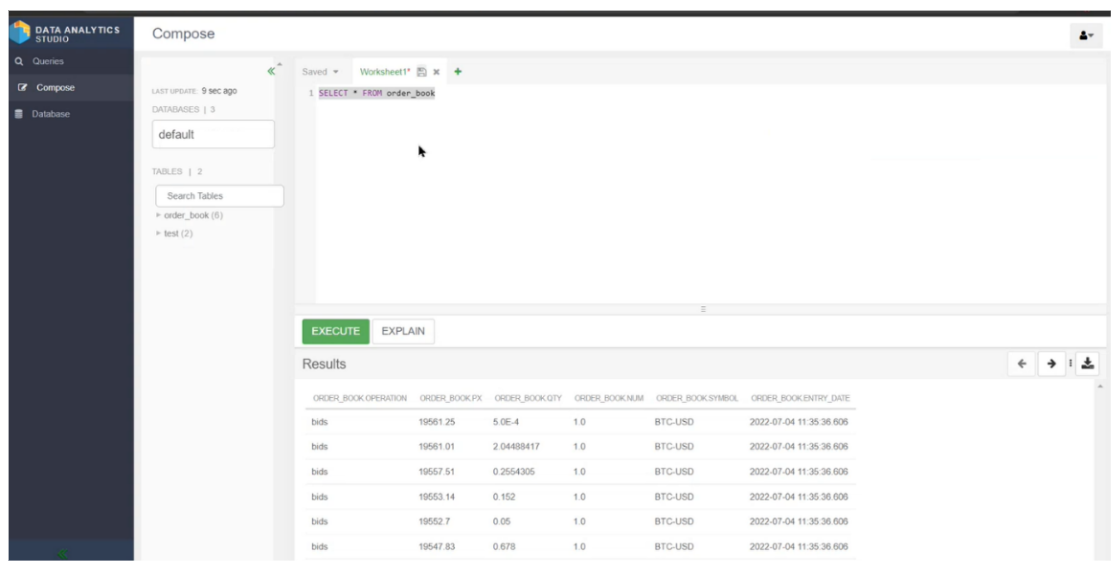
Task: Collapse the left navigation sidebar arrows
Action: pyautogui.click(x=63, y=553)
